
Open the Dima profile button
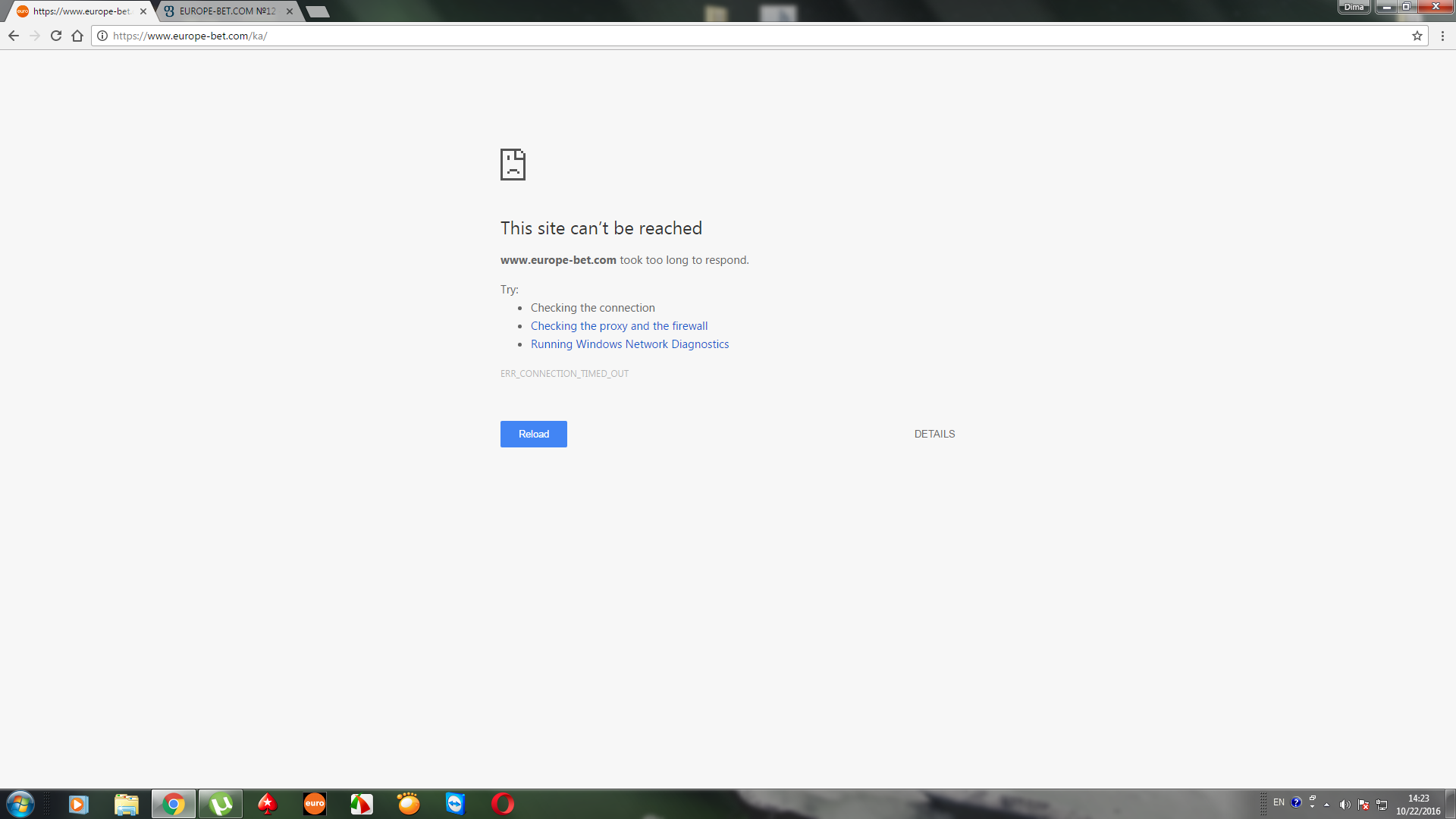[x=1354, y=7]
